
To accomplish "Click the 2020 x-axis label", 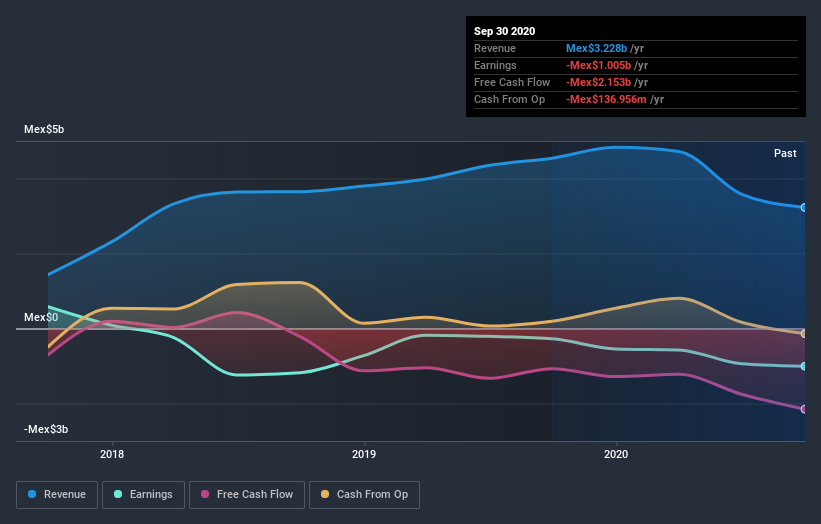I will (616, 454).
